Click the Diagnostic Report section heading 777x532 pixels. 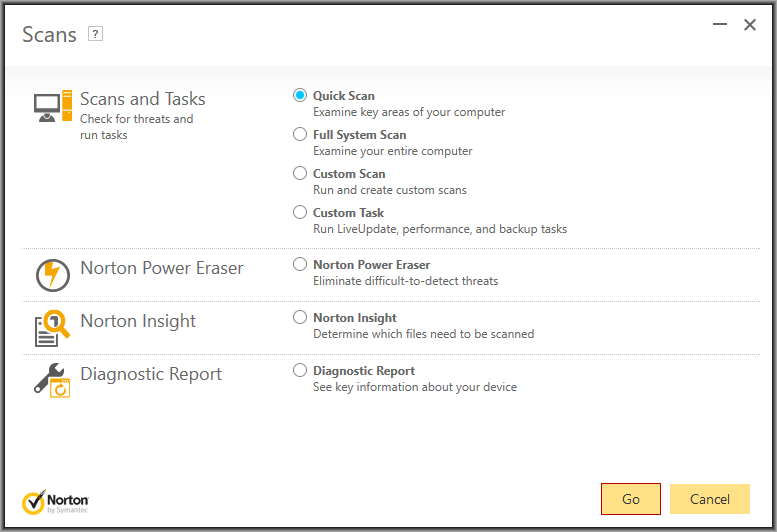tap(151, 374)
